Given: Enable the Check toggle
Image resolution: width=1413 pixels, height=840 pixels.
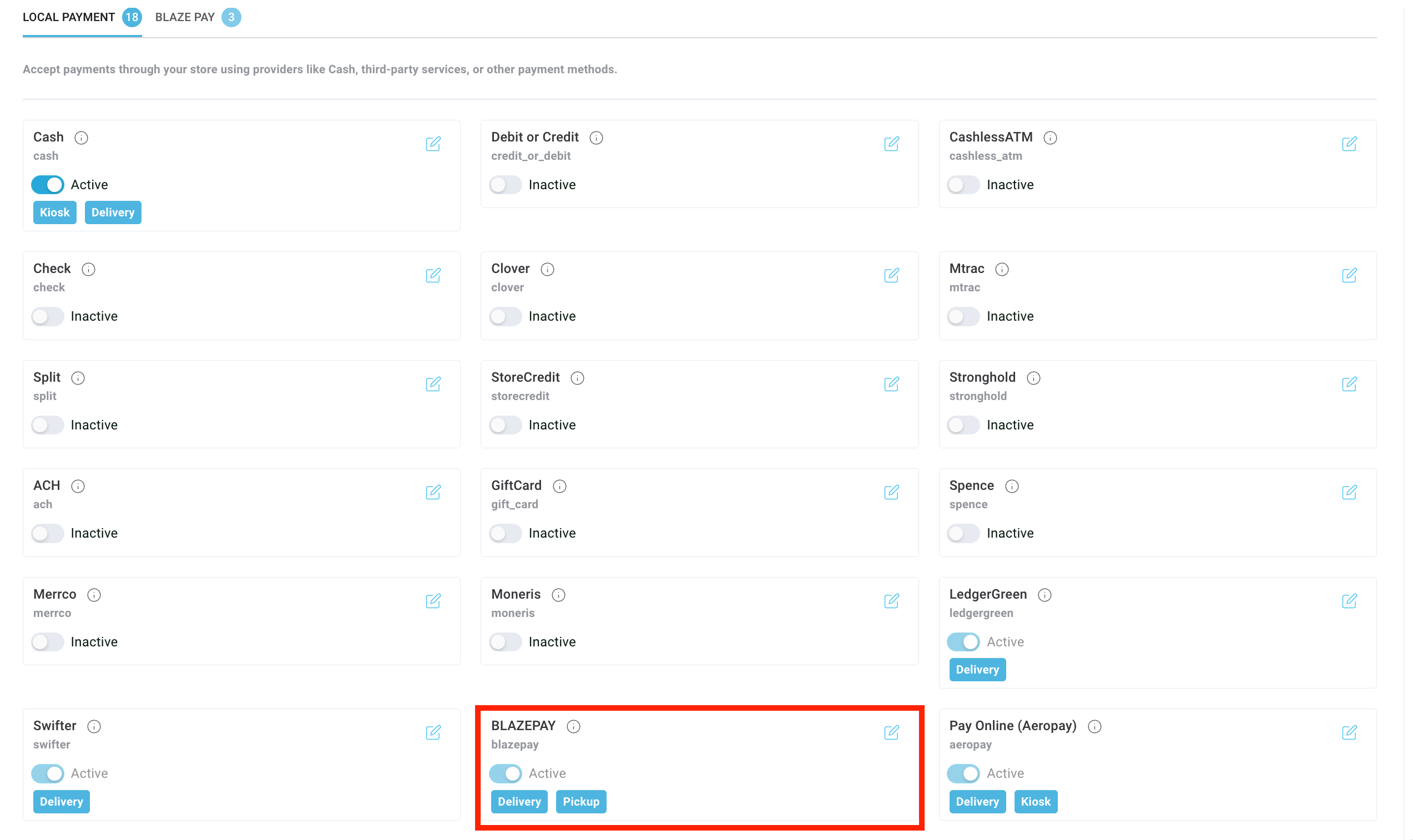Looking at the screenshot, I should coord(48,316).
